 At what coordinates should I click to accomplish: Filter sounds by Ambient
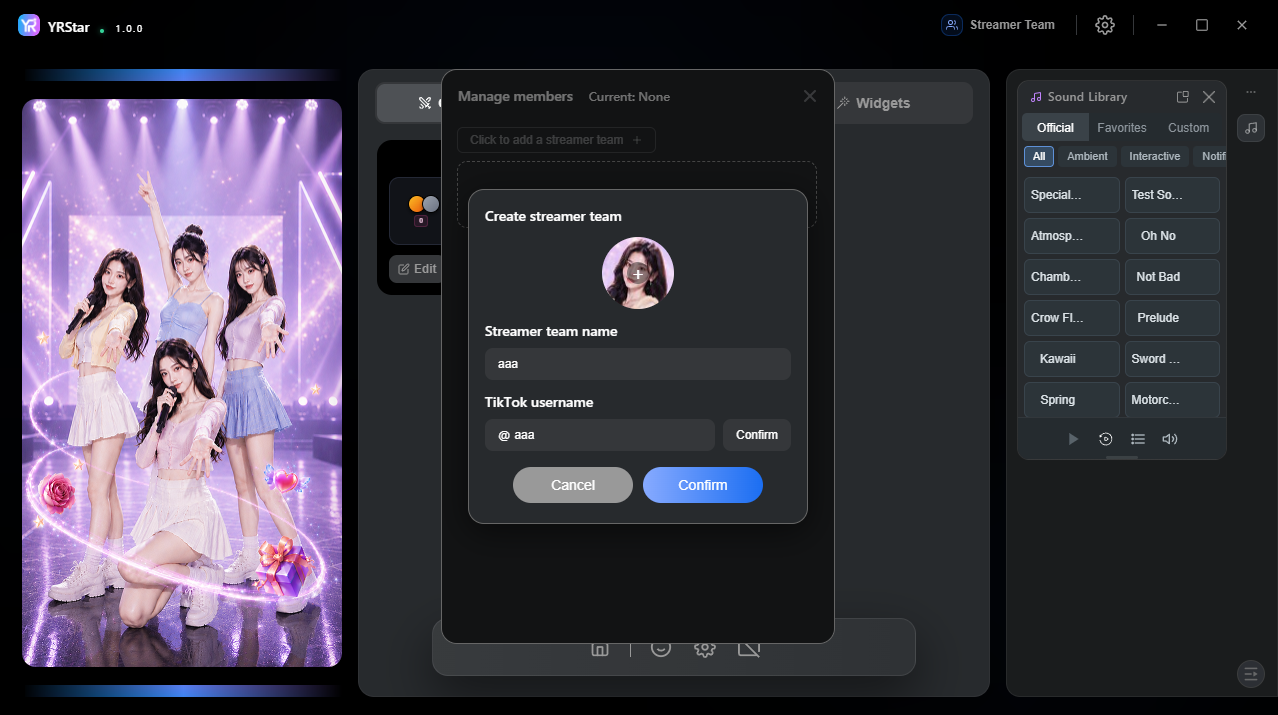(x=1087, y=156)
